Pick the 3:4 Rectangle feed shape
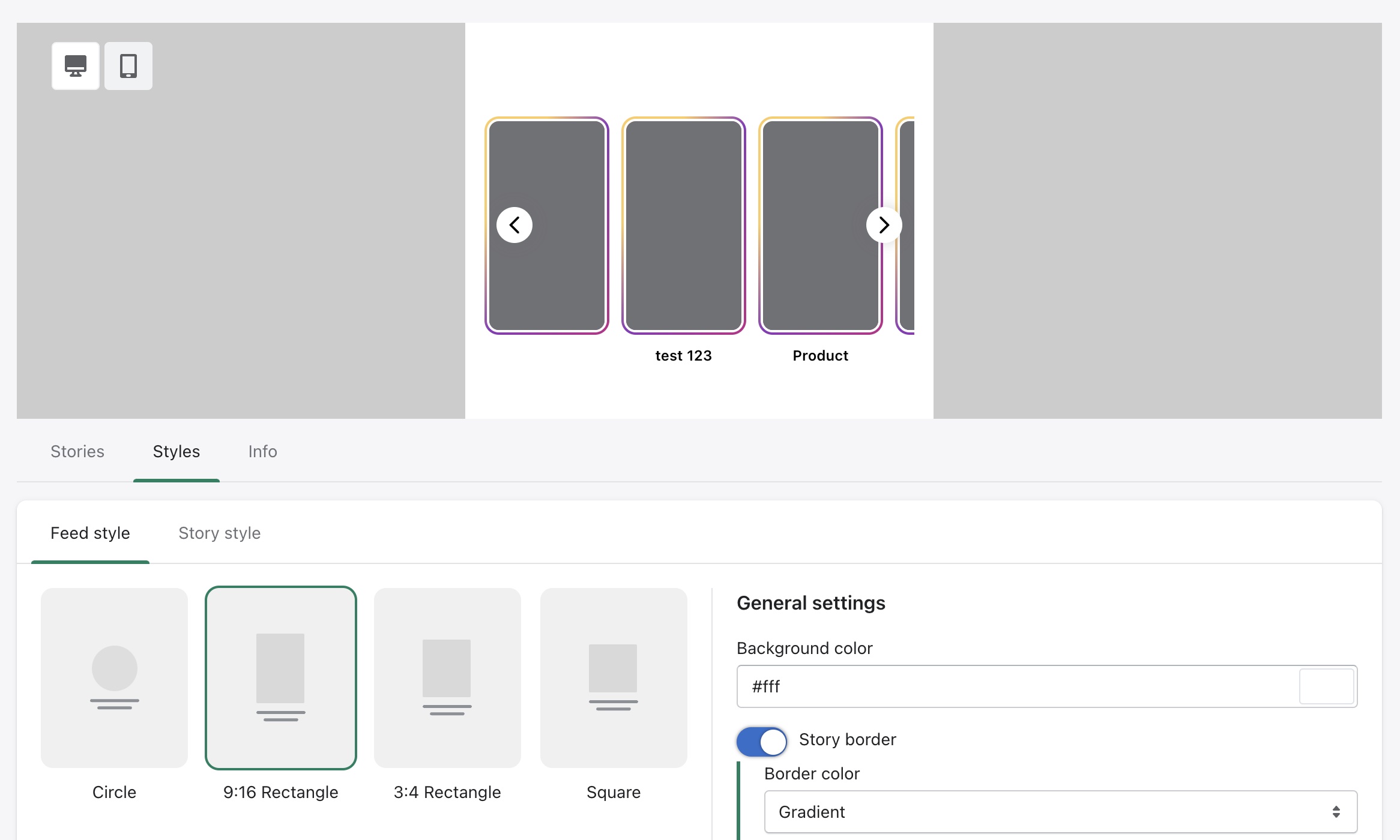 click(447, 678)
